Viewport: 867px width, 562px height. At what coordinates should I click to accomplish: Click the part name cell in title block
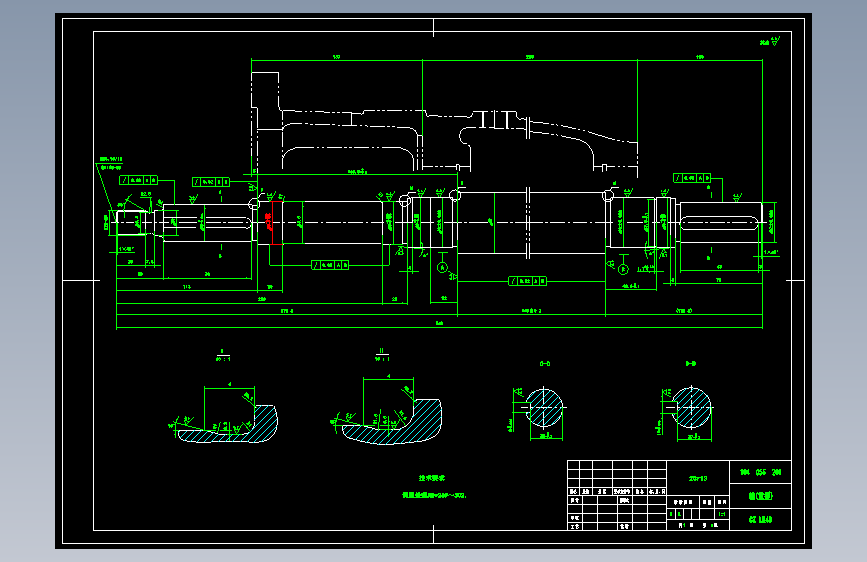coord(760,496)
